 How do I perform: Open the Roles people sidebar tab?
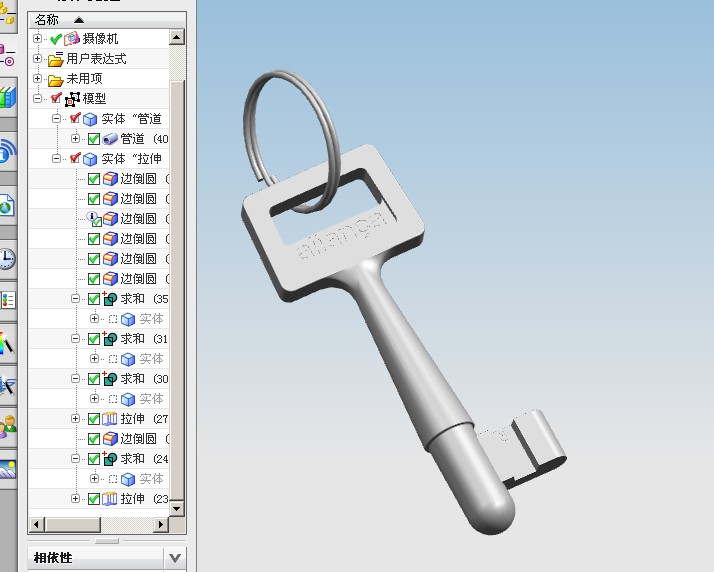point(8,427)
